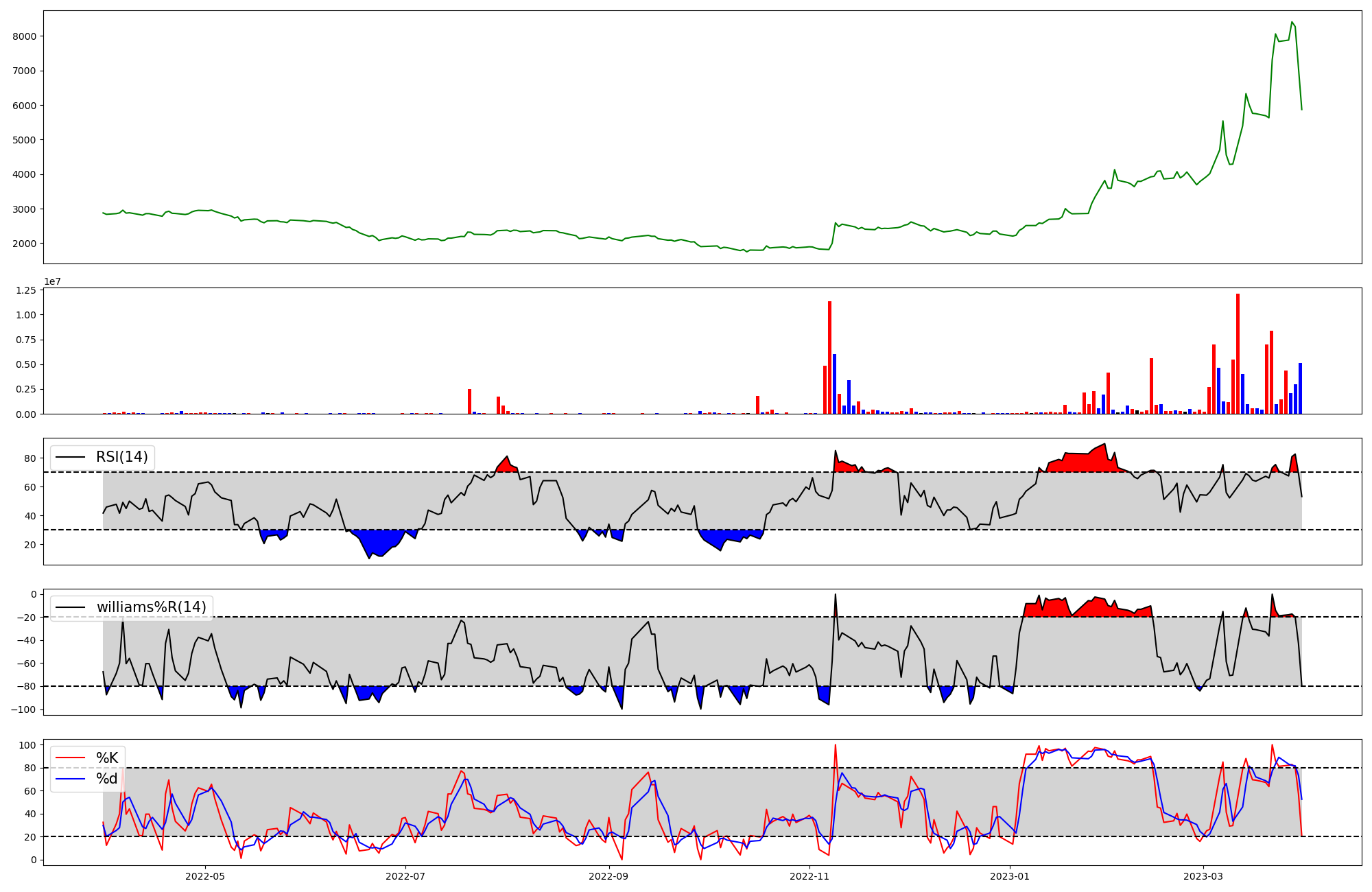Click the 1.25 volume axis tick label
The width and height of the screenshot is (1372, 892).
(25, 291)
